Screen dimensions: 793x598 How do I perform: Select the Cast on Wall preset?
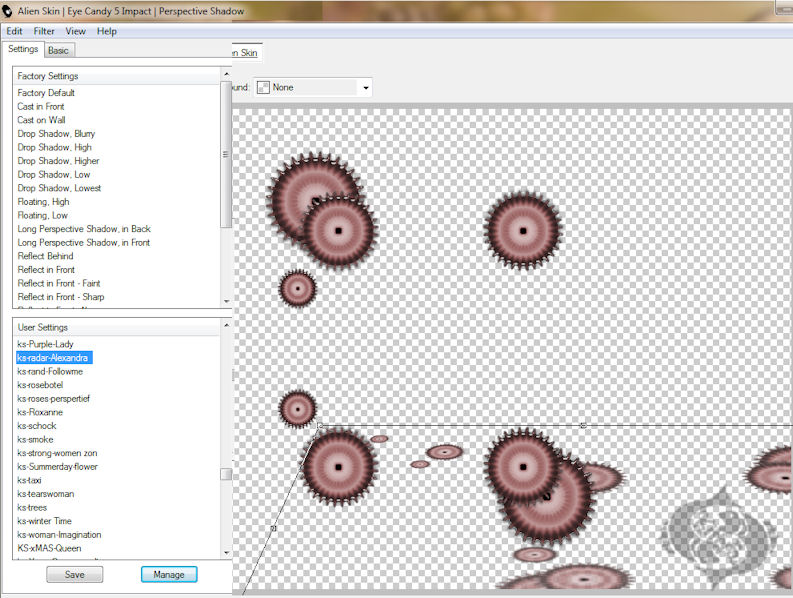(41, 120)
